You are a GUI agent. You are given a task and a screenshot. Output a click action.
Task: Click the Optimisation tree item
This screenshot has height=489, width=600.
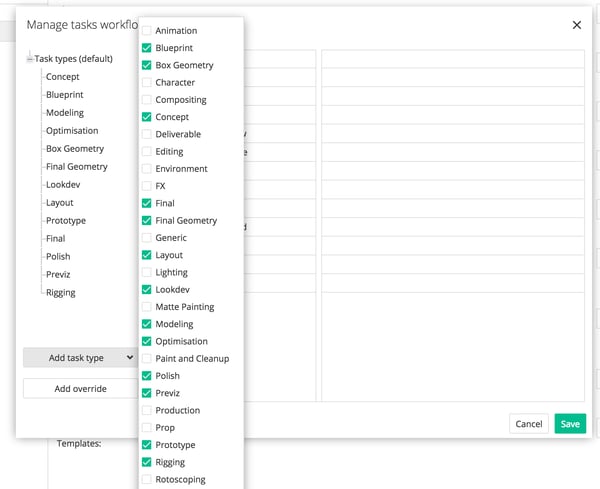(72, 131)
